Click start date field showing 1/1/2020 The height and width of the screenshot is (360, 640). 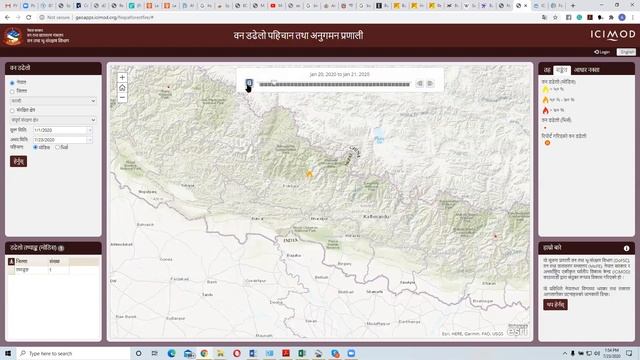pyautogui.click(x=60, y=130)
